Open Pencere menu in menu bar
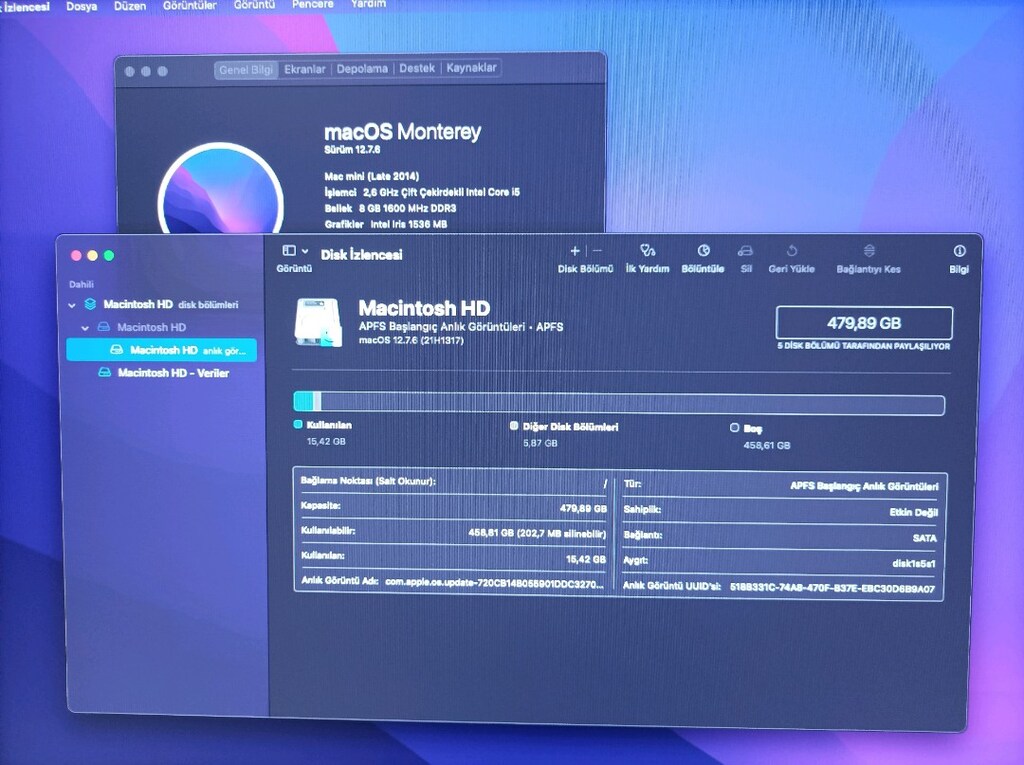Viewport: 1024px width, 765px height. click(x=313, y=4)
